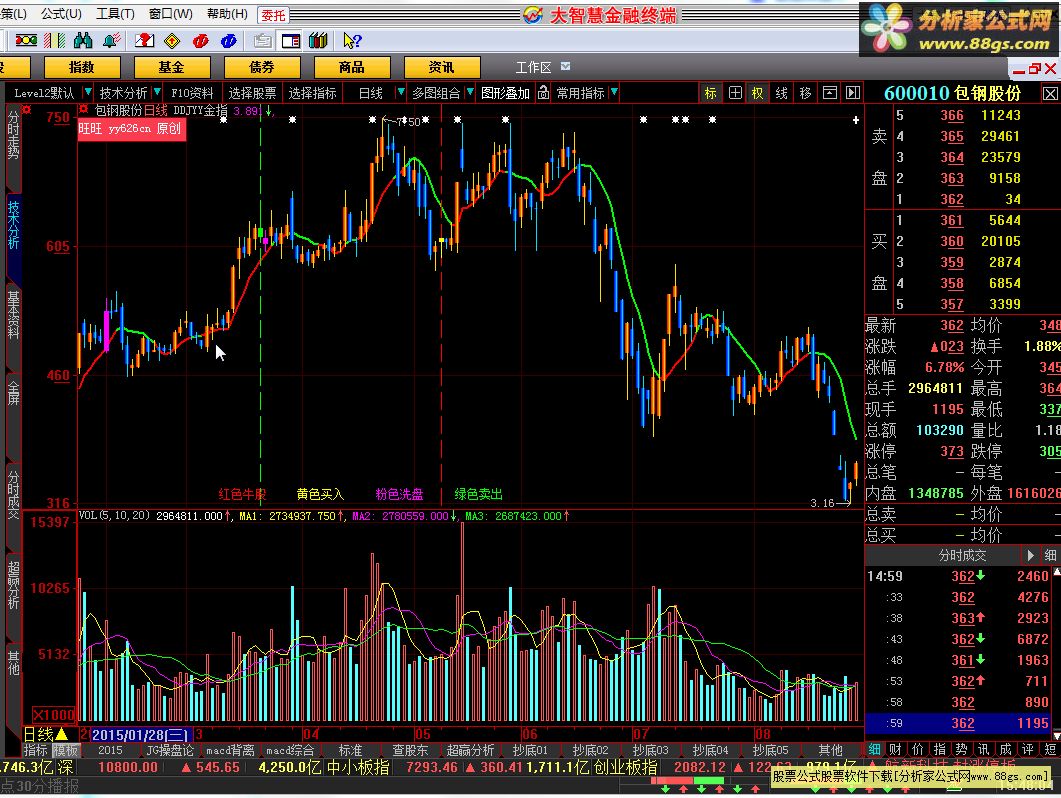The image size is (1061, 798).
Task: Toggle the 标 marker button
Action: tap(710, 93)
